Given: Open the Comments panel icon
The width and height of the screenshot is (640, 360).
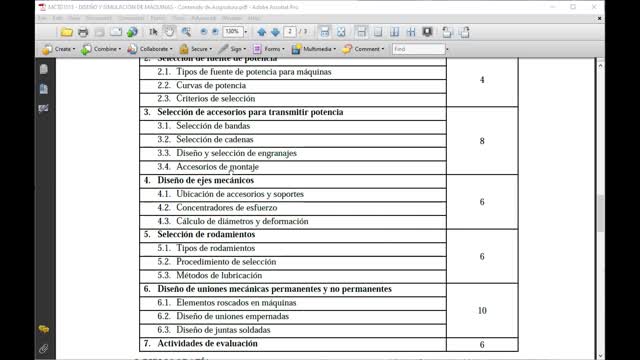Looking at the screenshot, I should click(44, 329).
